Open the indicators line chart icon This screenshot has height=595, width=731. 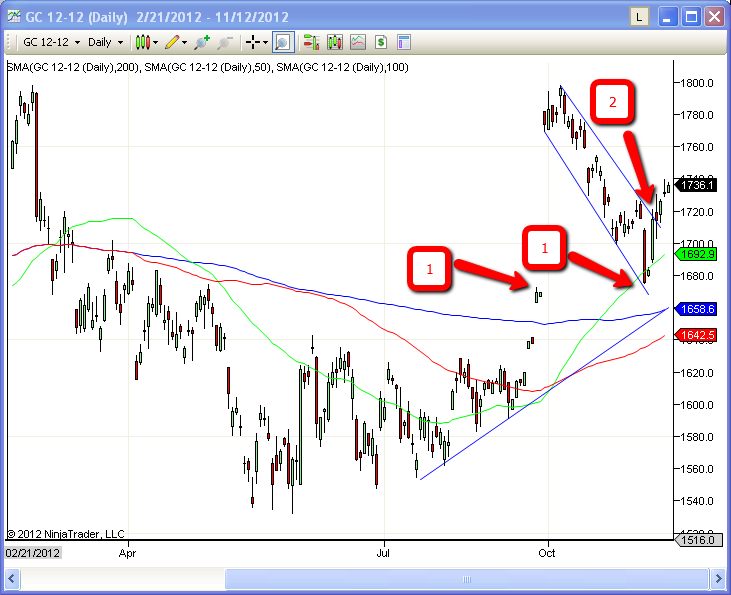(358, 42)
